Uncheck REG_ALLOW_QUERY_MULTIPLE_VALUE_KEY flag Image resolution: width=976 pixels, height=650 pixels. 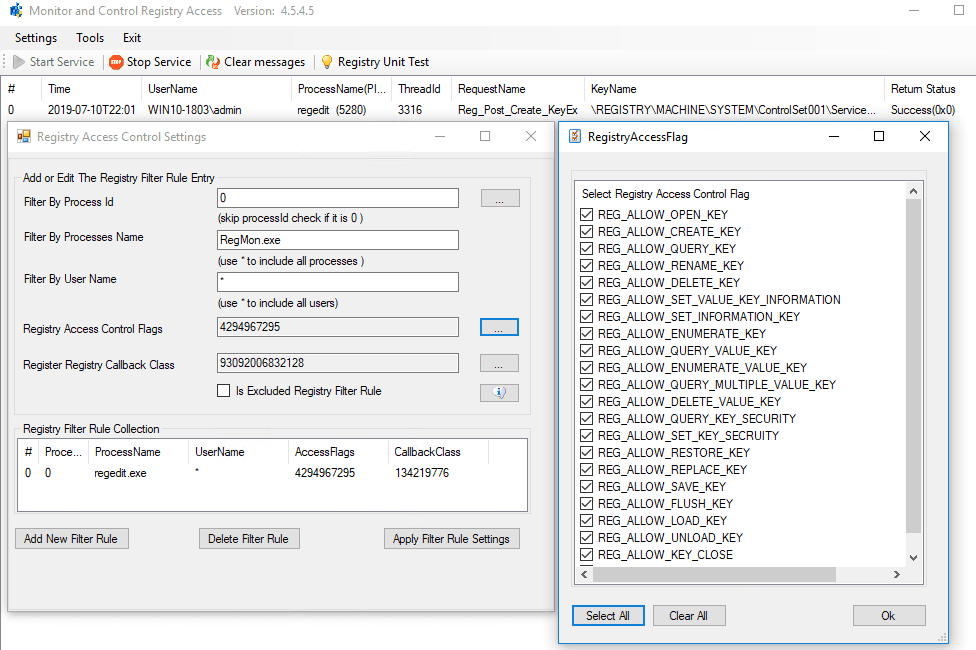(x=586, y=385)
